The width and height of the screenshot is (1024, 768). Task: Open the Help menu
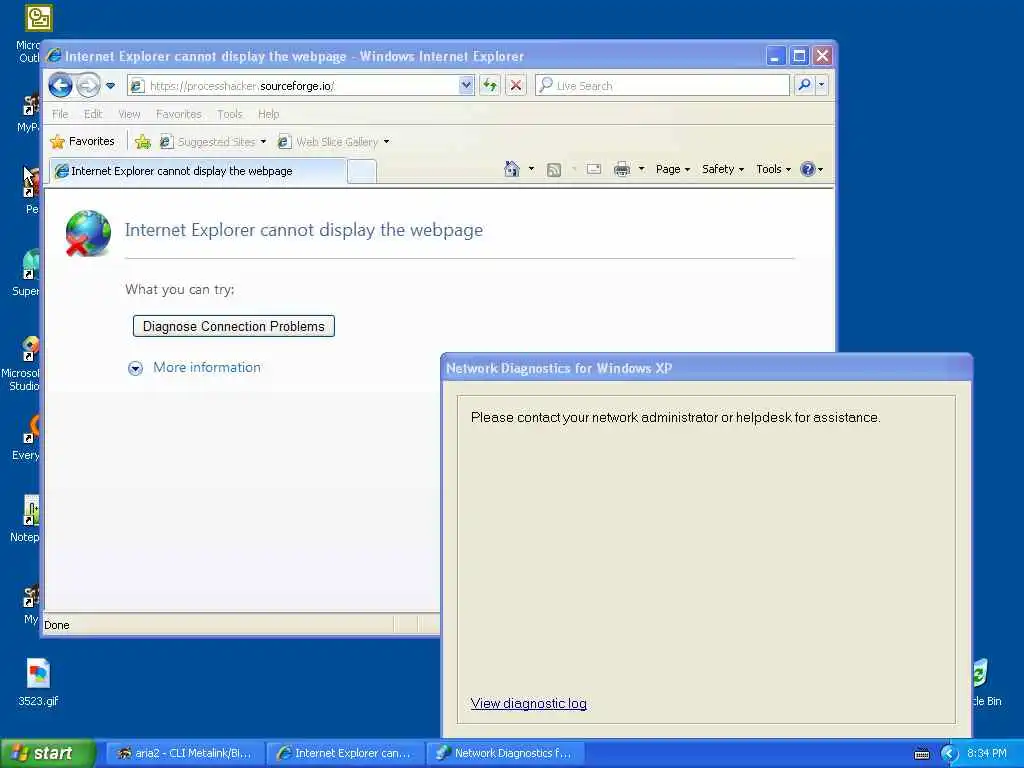pyautogui.click(x=268, y=114)
